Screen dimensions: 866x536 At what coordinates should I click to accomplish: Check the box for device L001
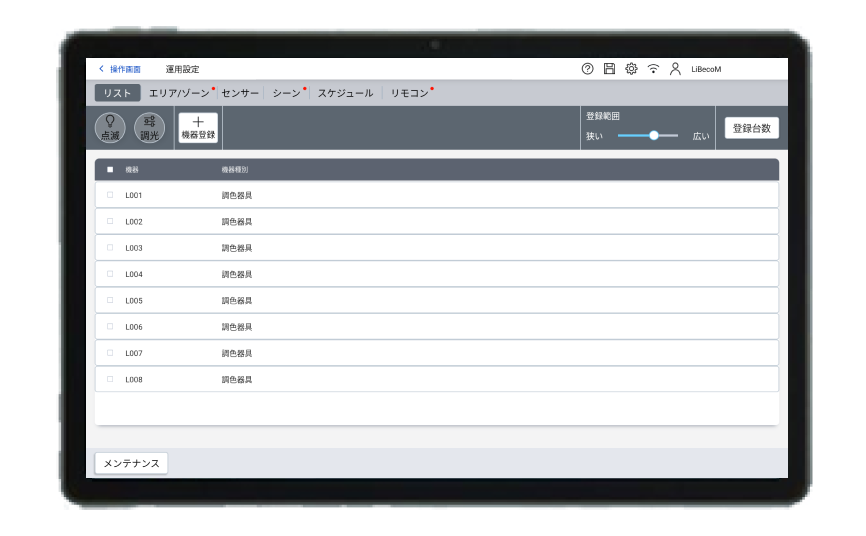point(110,195)
